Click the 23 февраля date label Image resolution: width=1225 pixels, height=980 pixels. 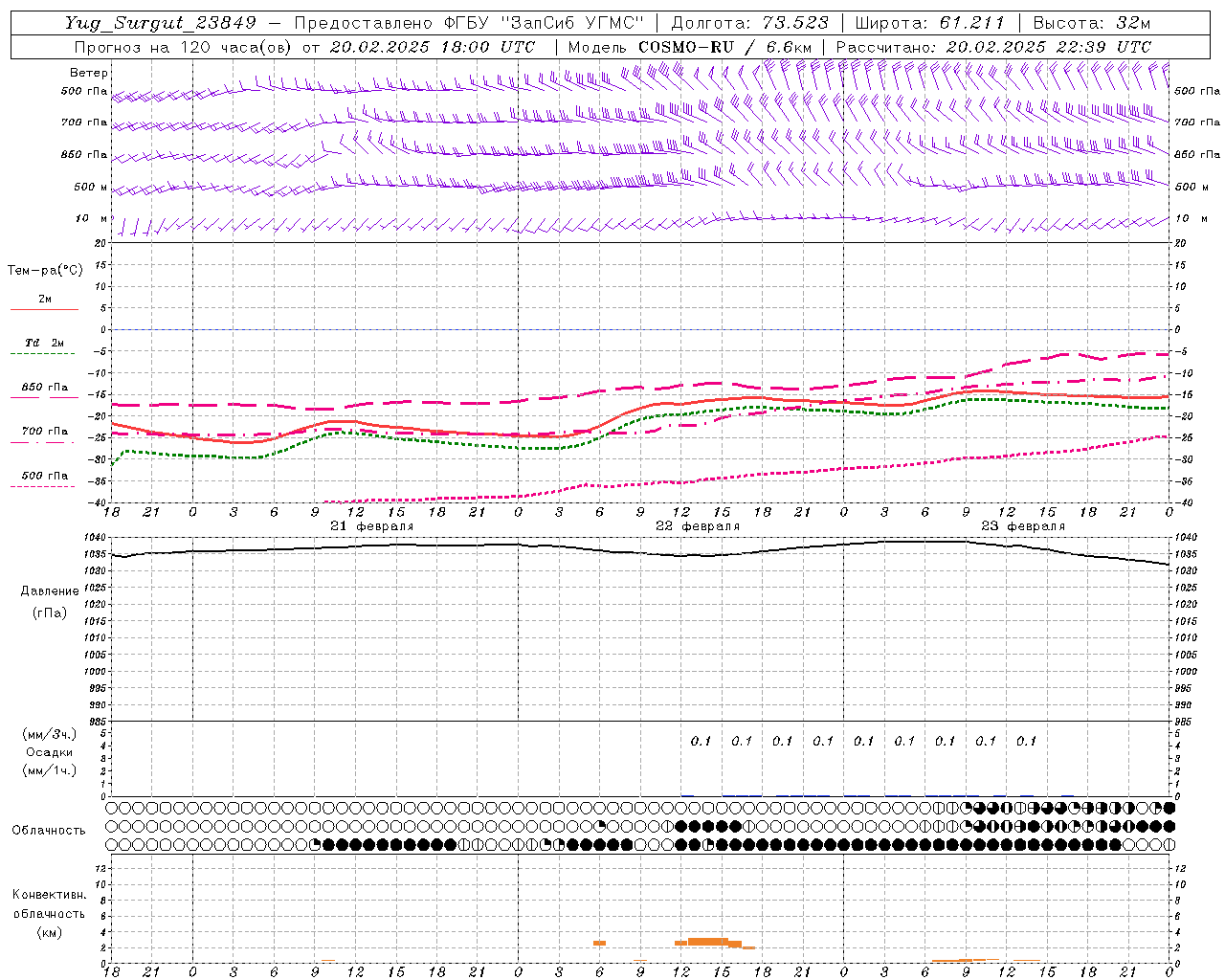(x=1023, y=526)
